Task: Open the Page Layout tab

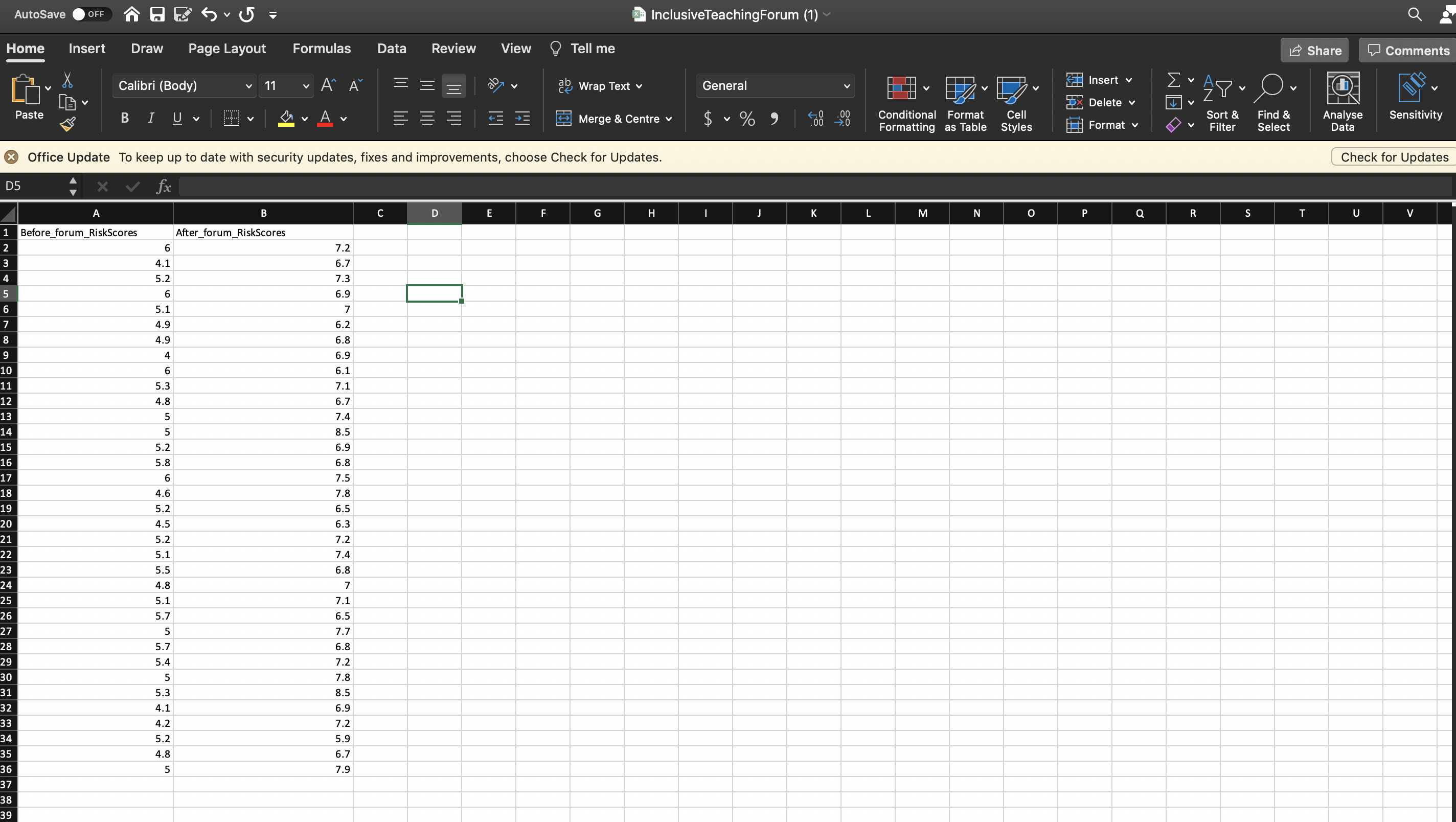Action: point(226,49)
